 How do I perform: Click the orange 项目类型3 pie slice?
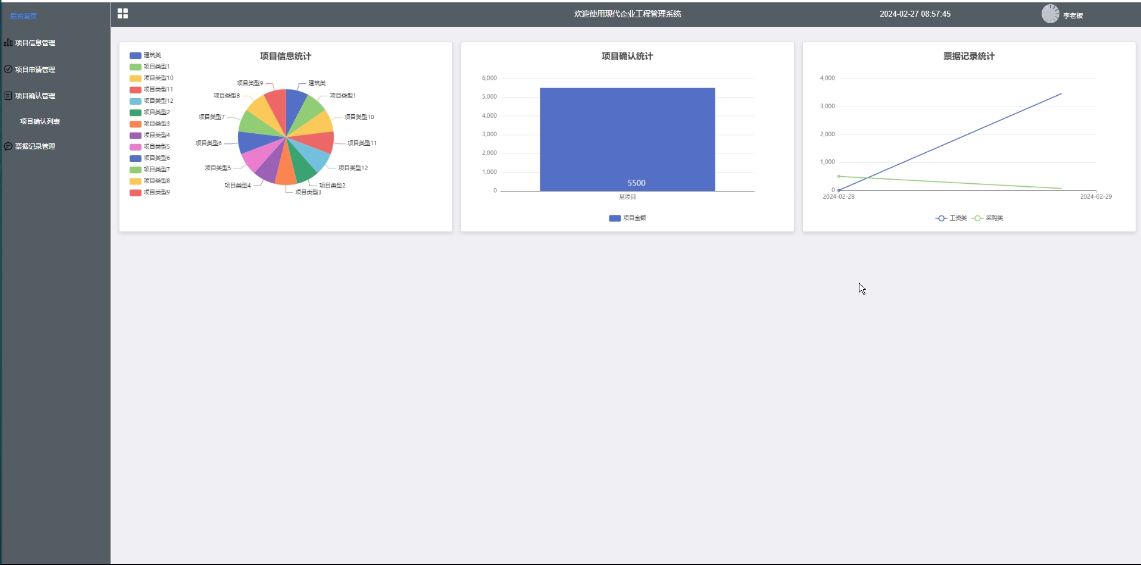[285, 171]
